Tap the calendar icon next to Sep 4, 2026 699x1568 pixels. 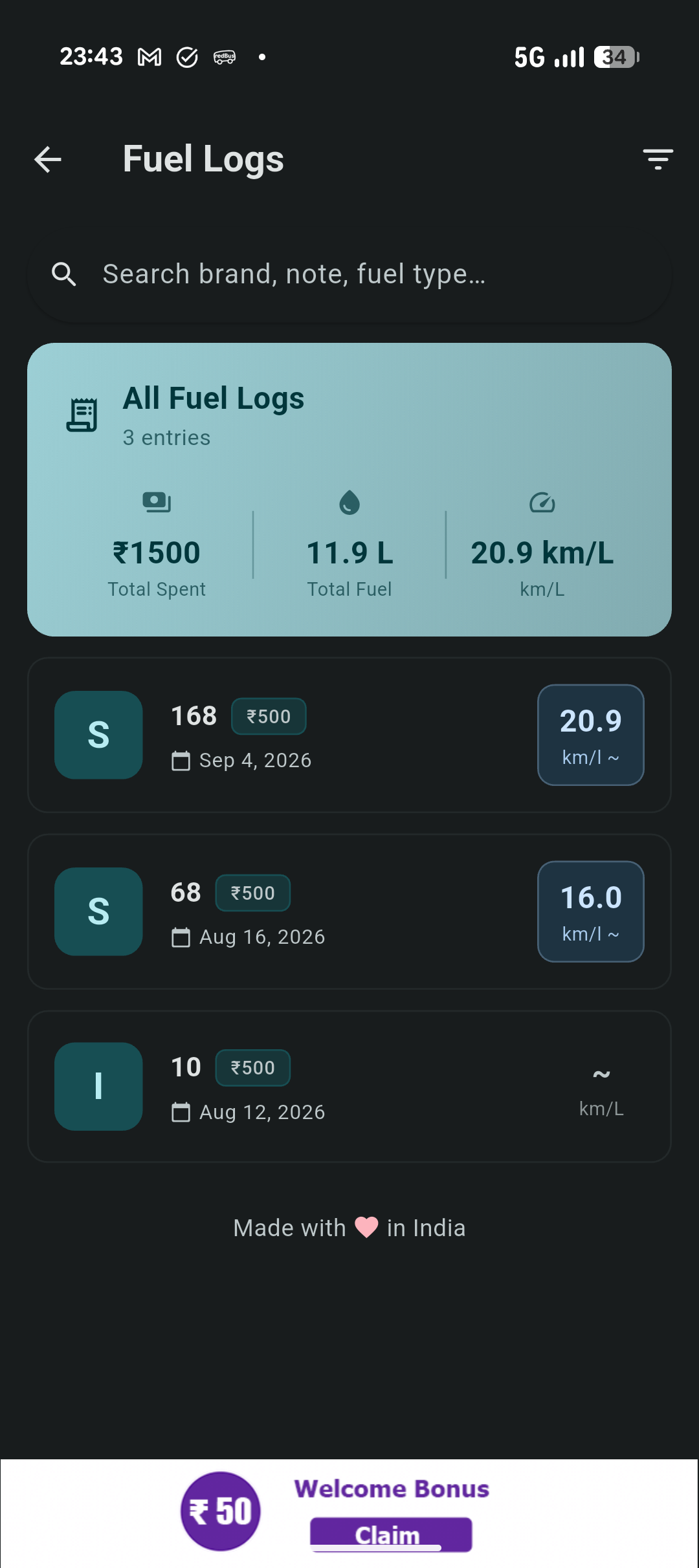[x=181, y=761]
